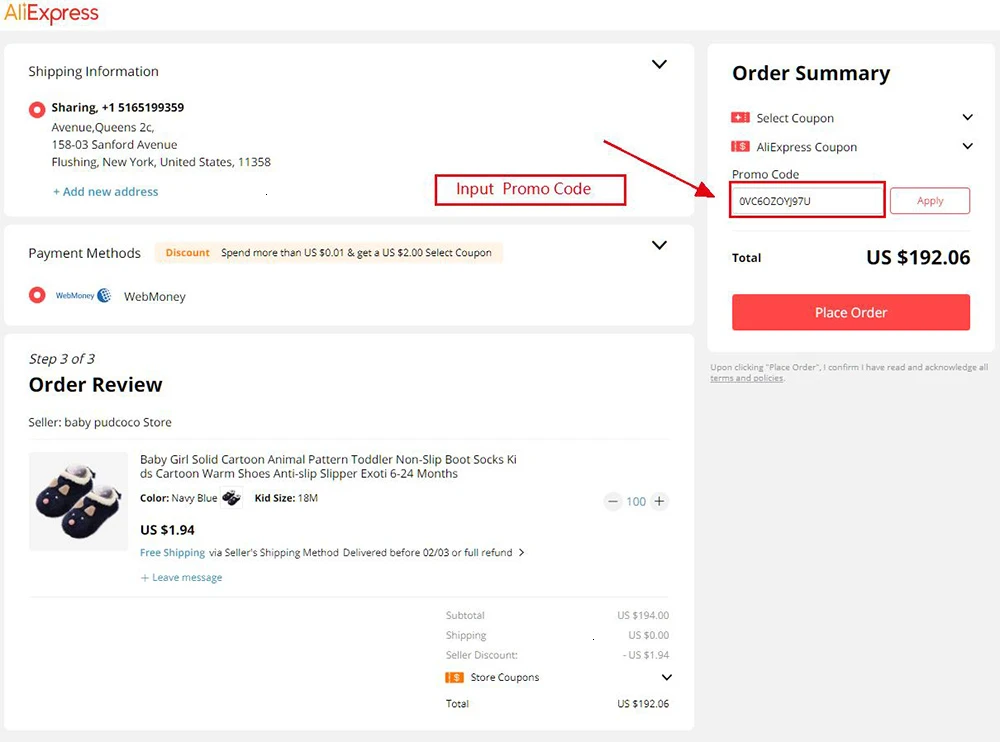The width and height of the screenshot is (1000, 742).
Task: Click the phone number +1 5165199359
Action: 143,107
